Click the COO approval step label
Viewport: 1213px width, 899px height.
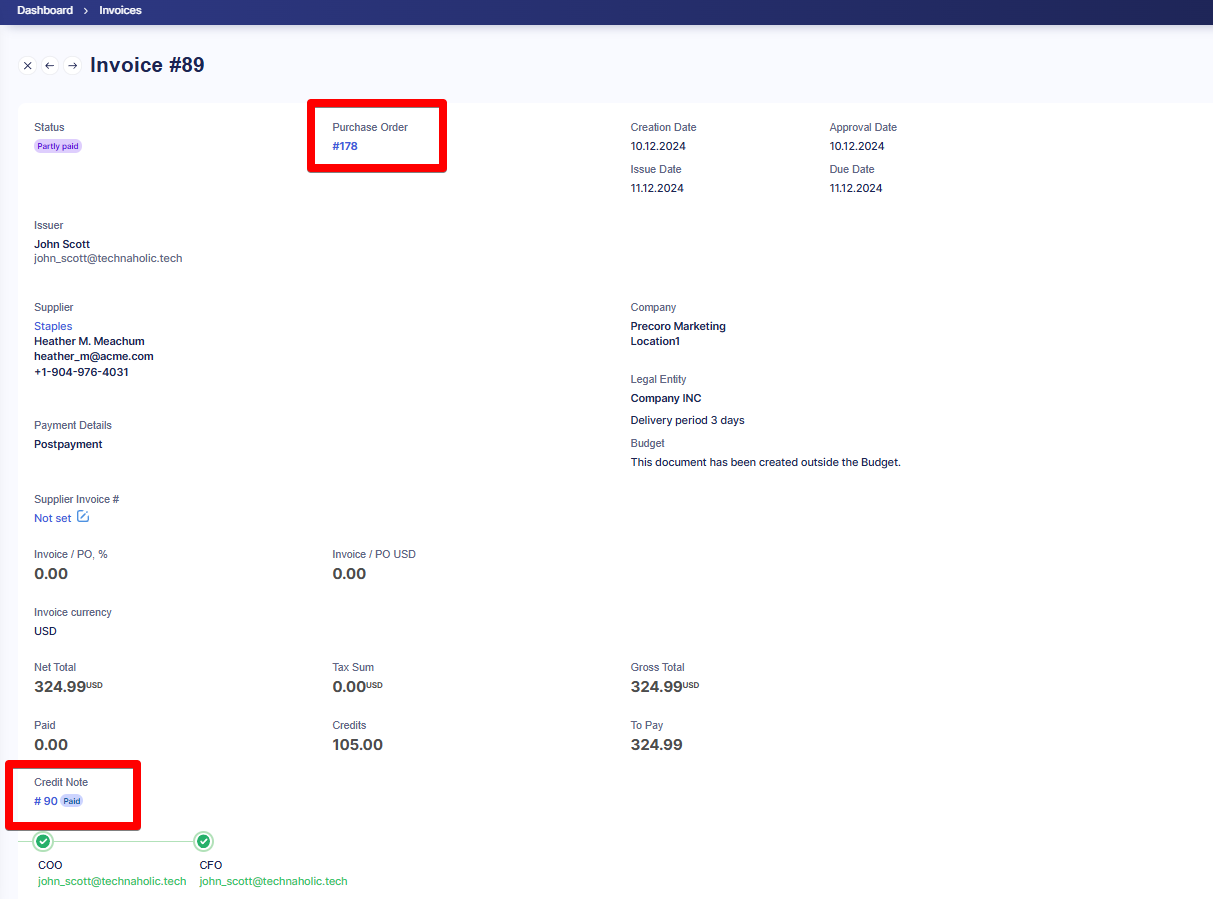pyautogui.click(x=50, y=865)
